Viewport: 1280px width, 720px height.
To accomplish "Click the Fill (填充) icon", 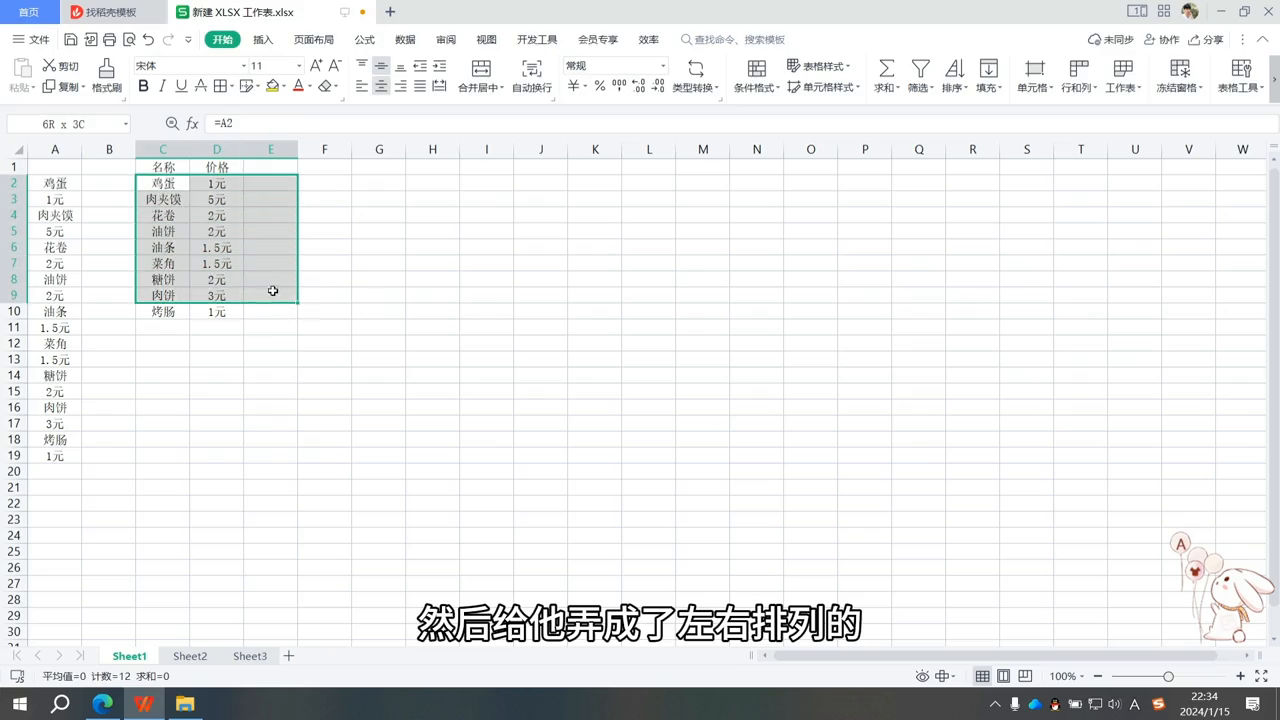I will click(988, 68).
